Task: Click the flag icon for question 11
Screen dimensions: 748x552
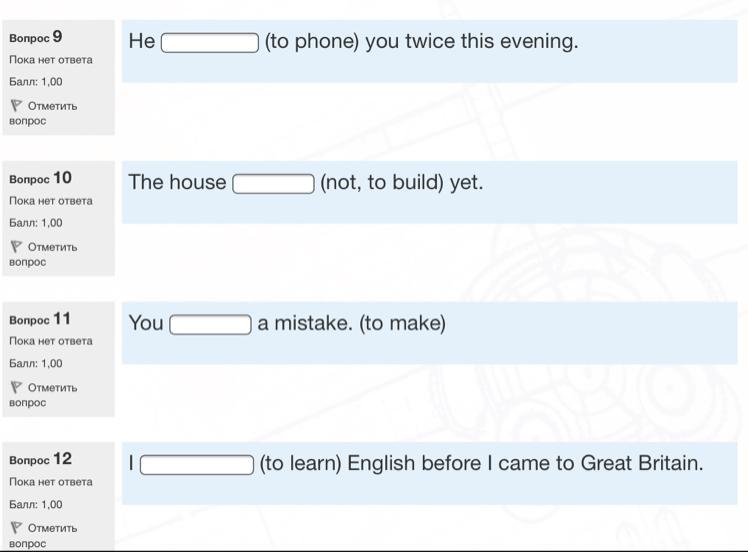Action: (16, 387)
